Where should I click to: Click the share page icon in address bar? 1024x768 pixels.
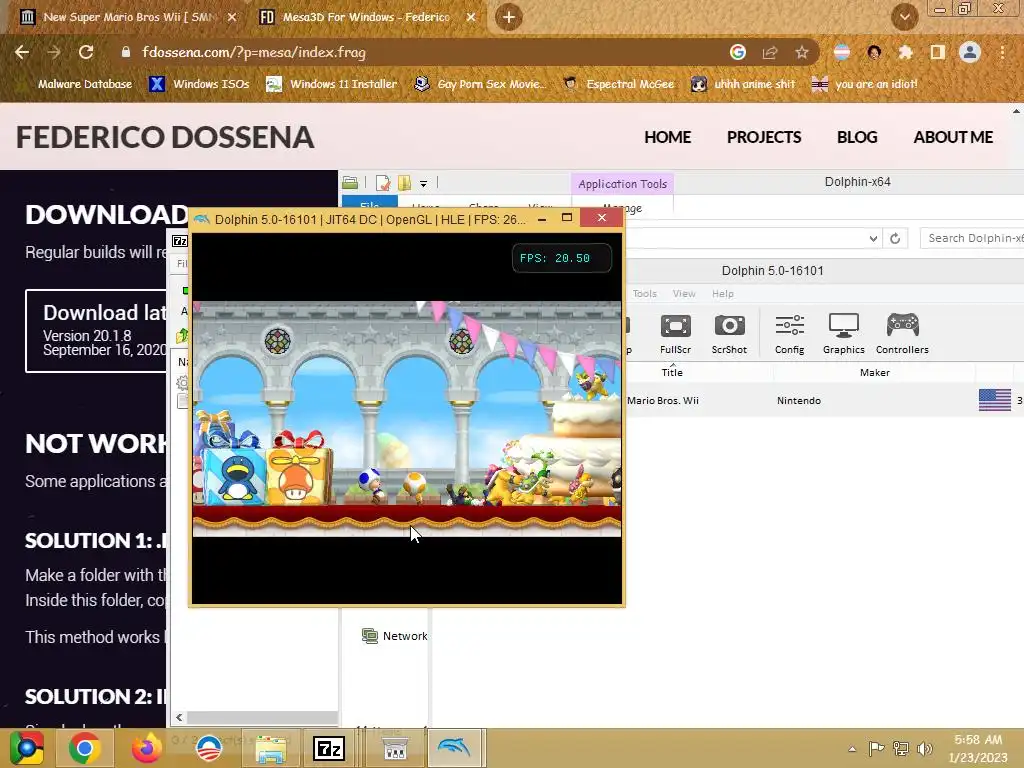pos(770,52)
